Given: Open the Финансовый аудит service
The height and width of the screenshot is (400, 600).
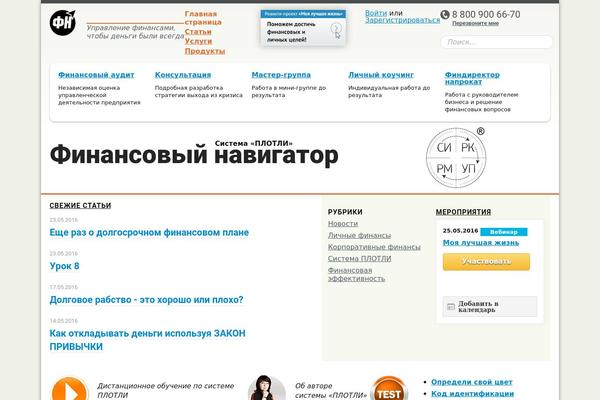Looking at the screenshot, I should pyautogui.click(x=96, y=75).
